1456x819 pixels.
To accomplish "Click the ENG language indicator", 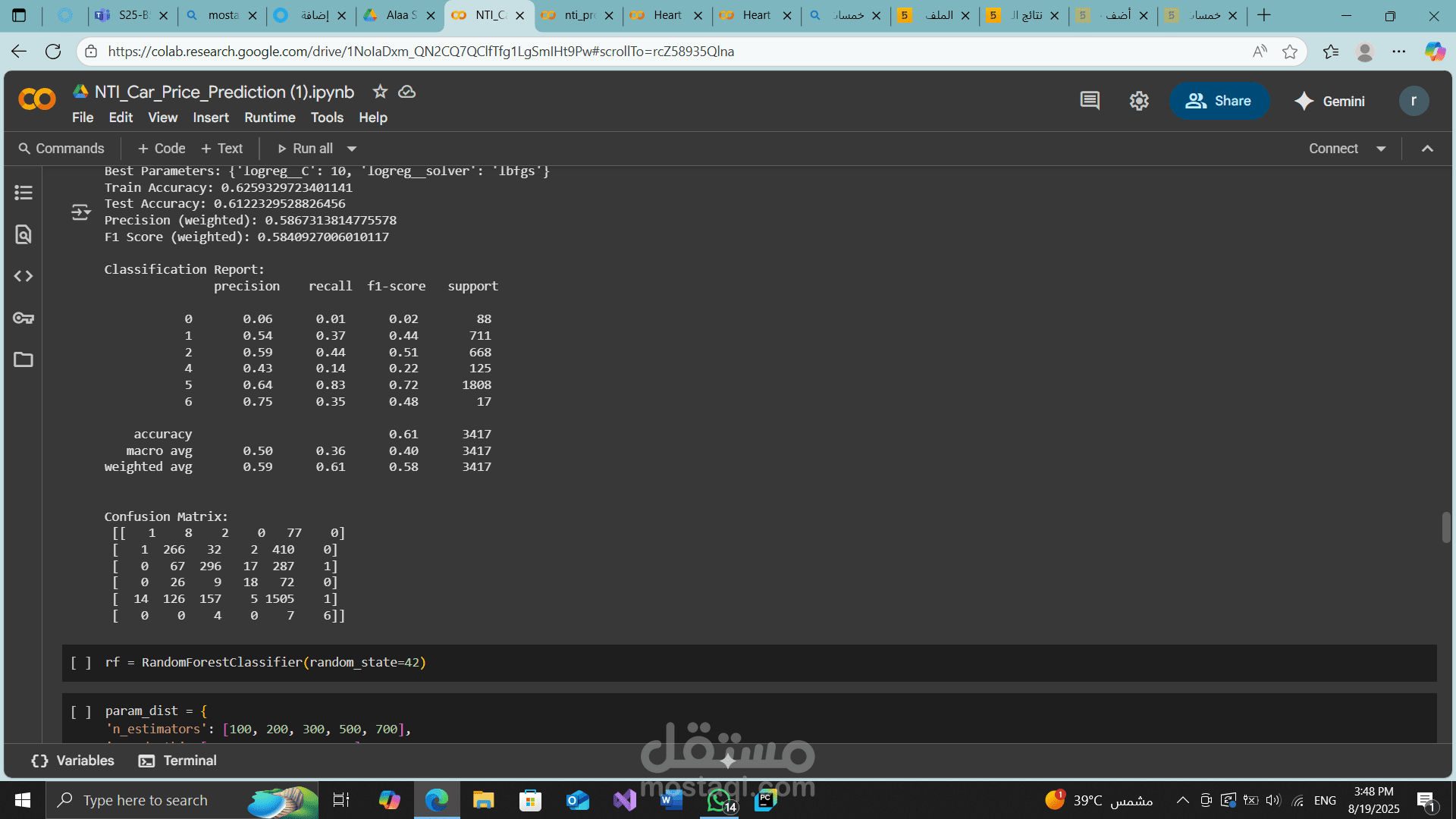I will point(1325,800).
